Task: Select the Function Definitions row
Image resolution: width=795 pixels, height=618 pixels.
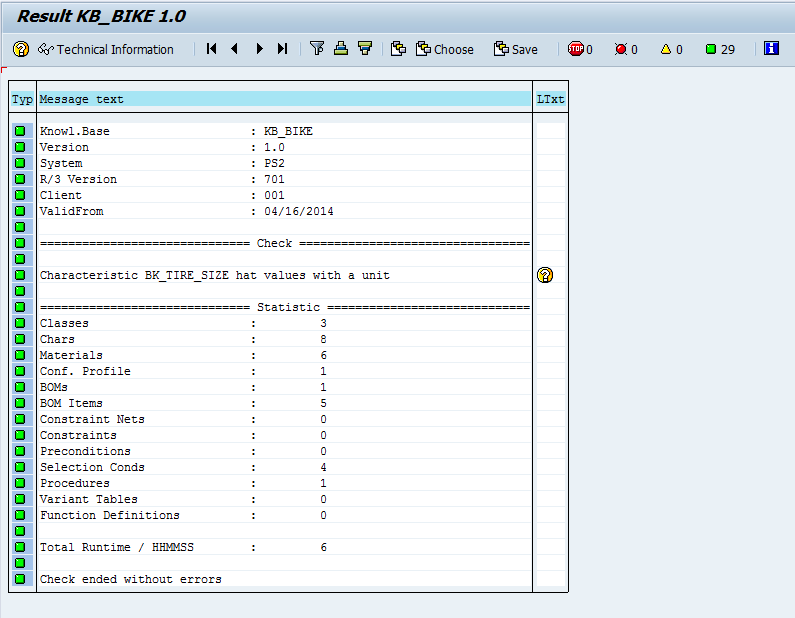Action: coord(284,515)
